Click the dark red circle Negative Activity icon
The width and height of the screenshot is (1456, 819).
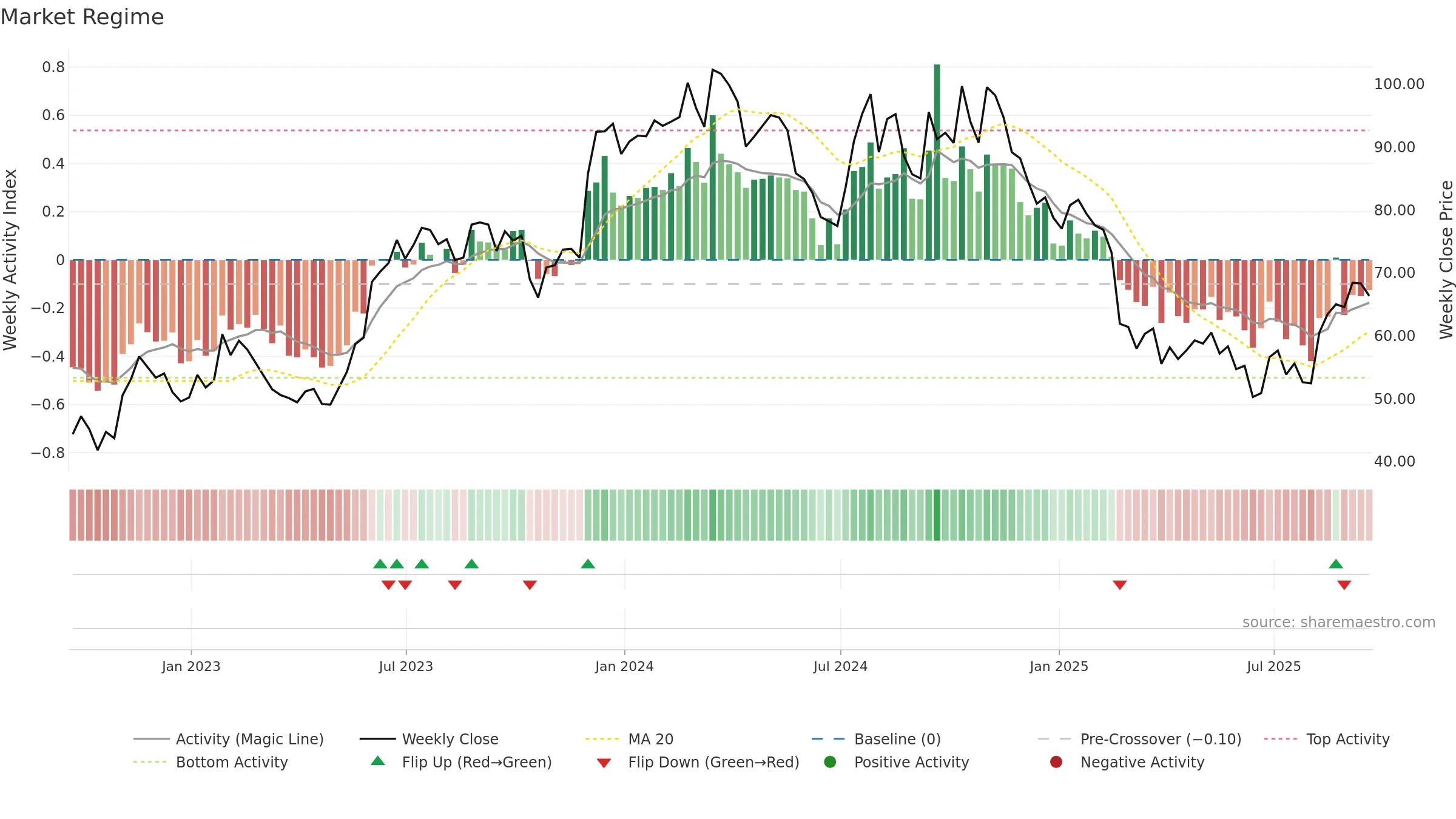pyautogui.click(x=1056, y=762)
